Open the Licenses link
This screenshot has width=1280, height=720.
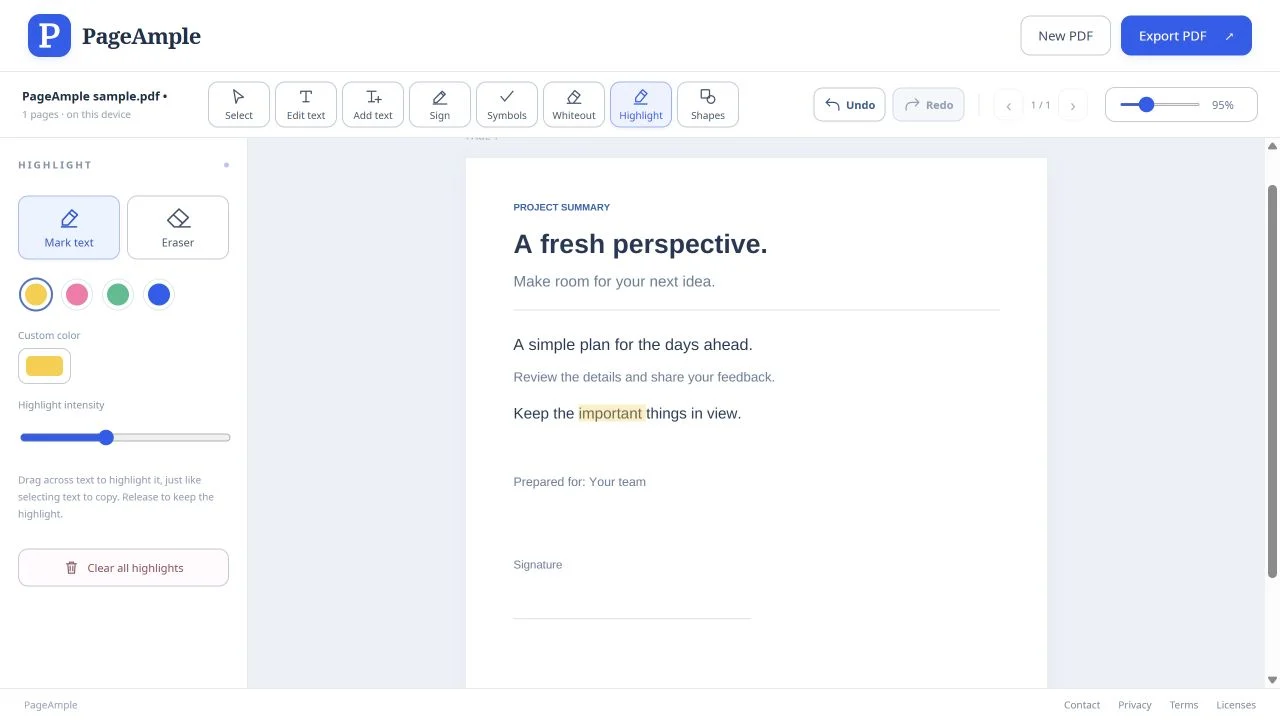(x=1236, y=705)
